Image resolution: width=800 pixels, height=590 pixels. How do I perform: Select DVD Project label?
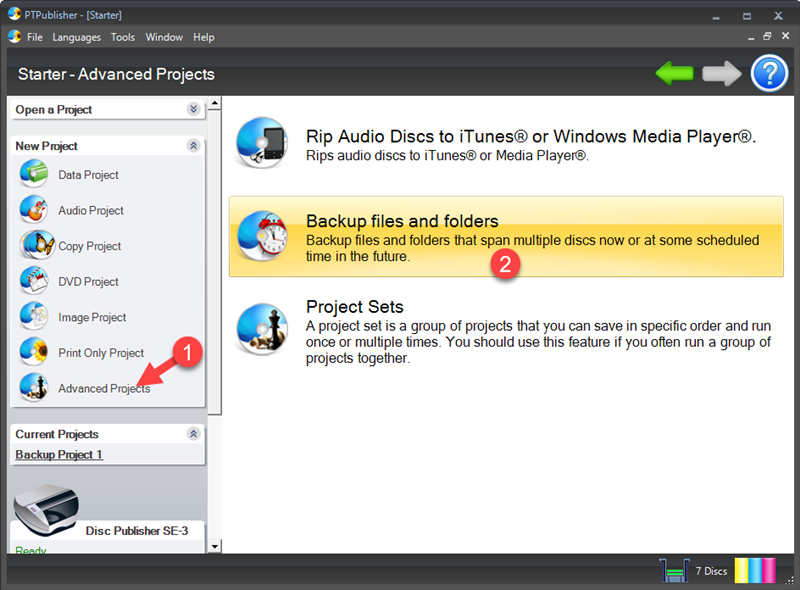tap(88, 282)
